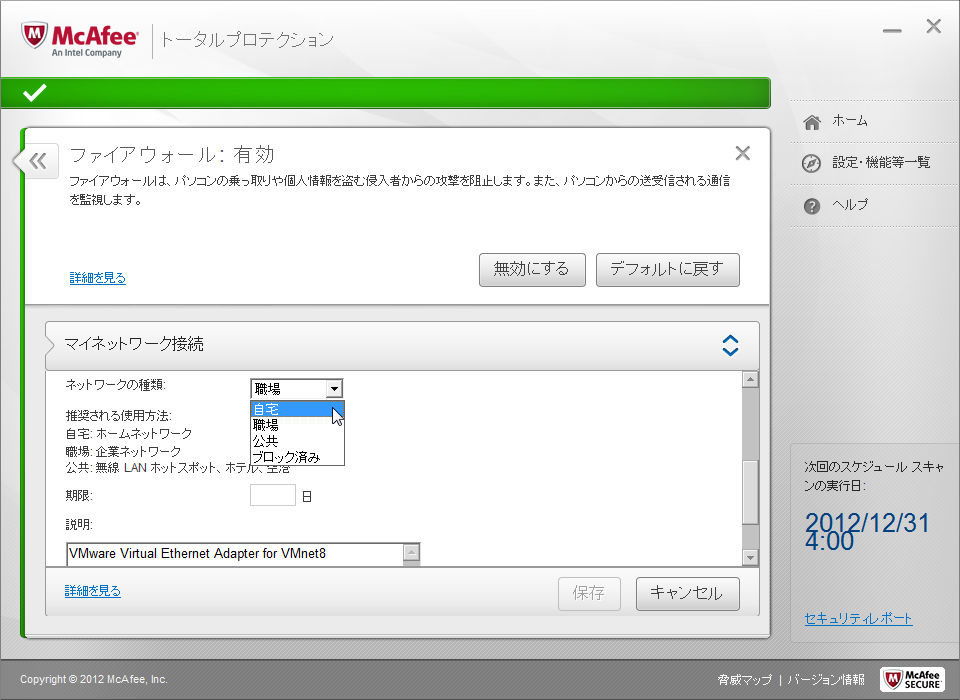Click the McAfee shield logo
The width and height of the screenshot is (960, 700).
click(36, 38)
